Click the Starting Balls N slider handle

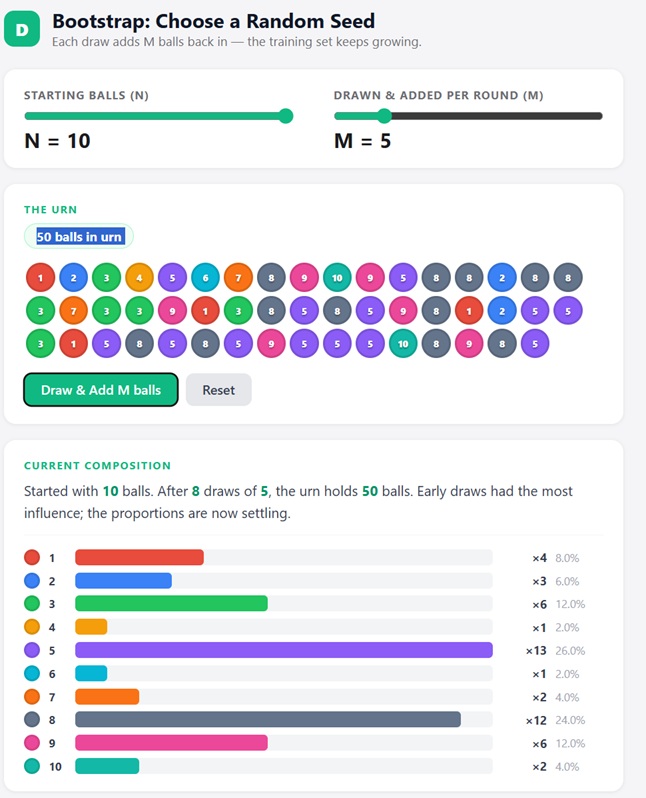coord(286,116)
